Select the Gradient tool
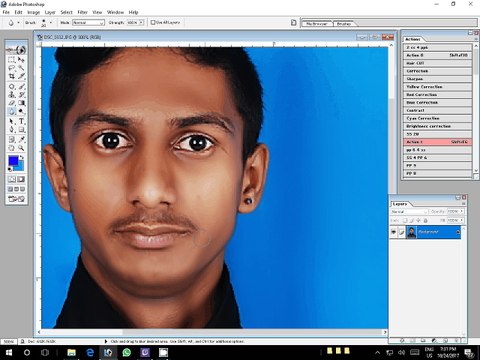 [x=21, y=103]
